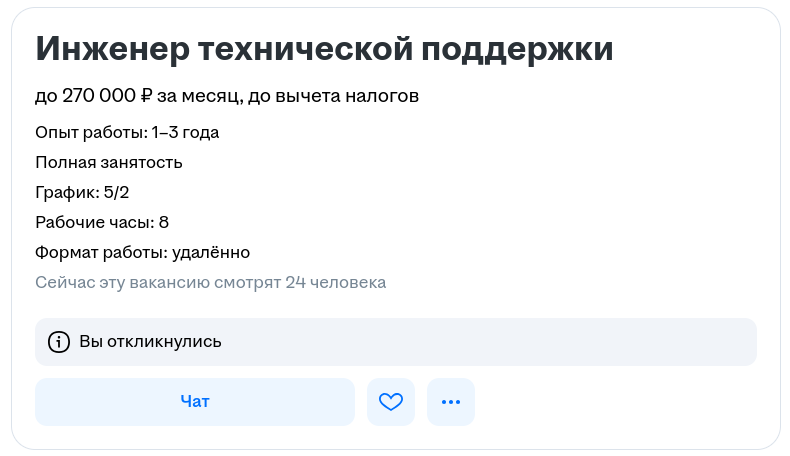Click the word удалённо in work format
Image resolution: width=790 pixels, height=456 pixels.
210,252
